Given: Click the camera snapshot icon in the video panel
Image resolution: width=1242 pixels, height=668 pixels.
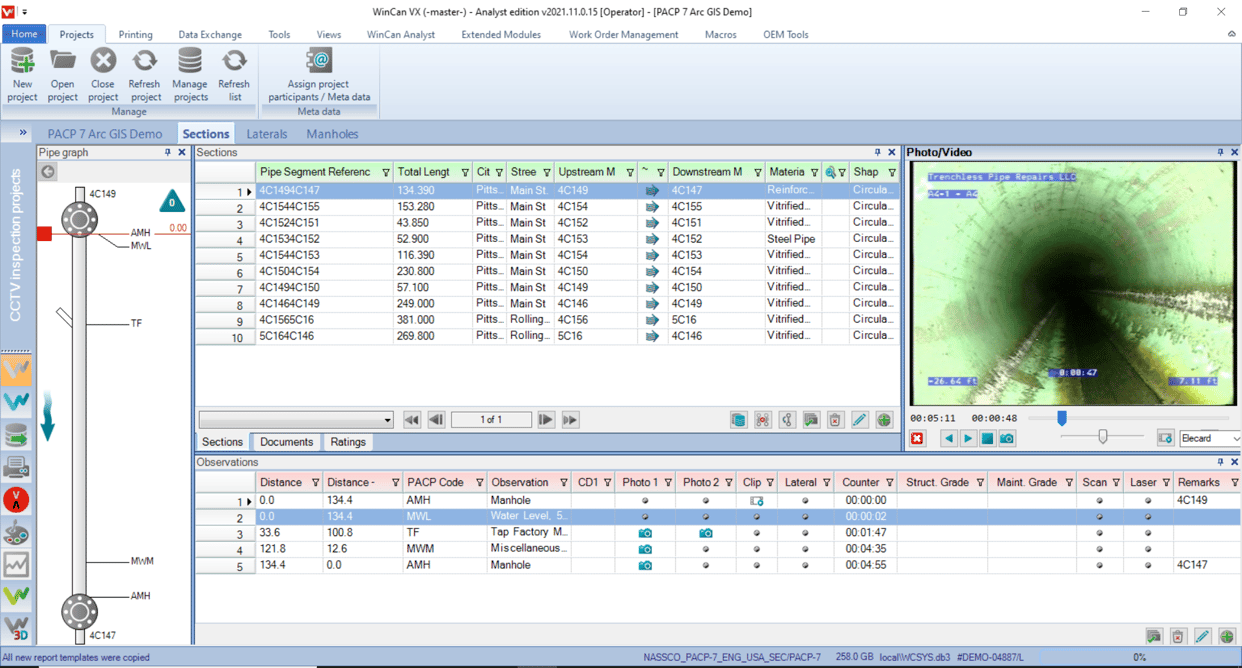Looking at the screenshot, I should click(x=1007, y=437).
